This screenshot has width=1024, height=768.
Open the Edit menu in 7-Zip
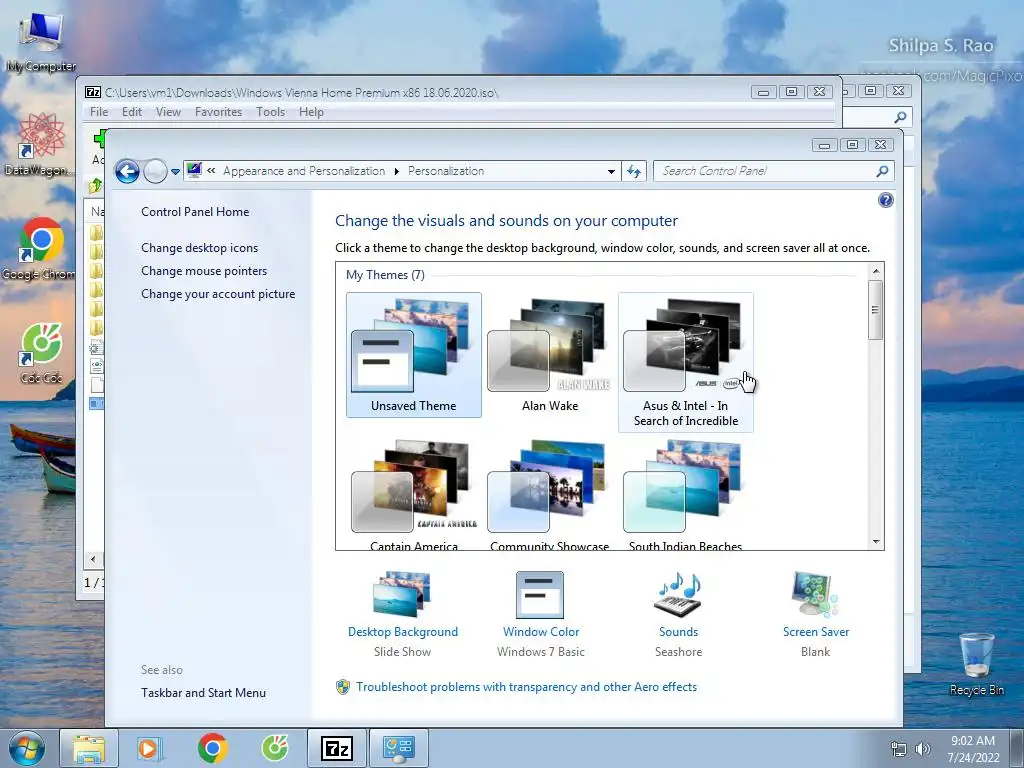132,112
